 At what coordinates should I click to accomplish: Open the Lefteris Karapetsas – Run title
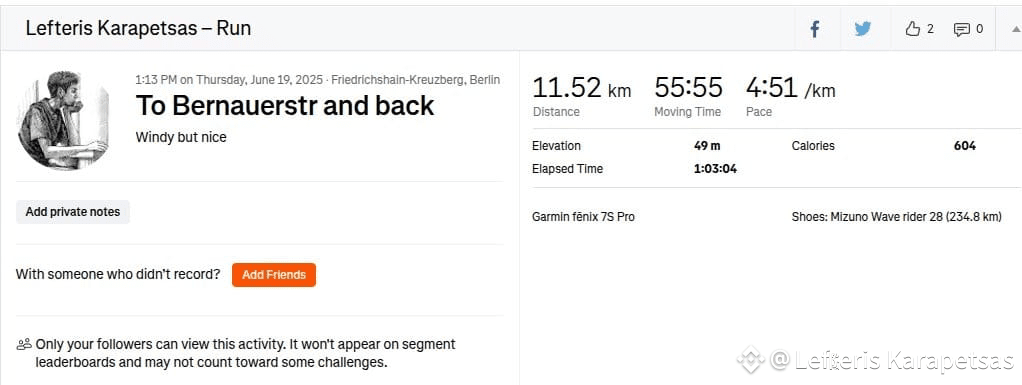click(138, 28)
